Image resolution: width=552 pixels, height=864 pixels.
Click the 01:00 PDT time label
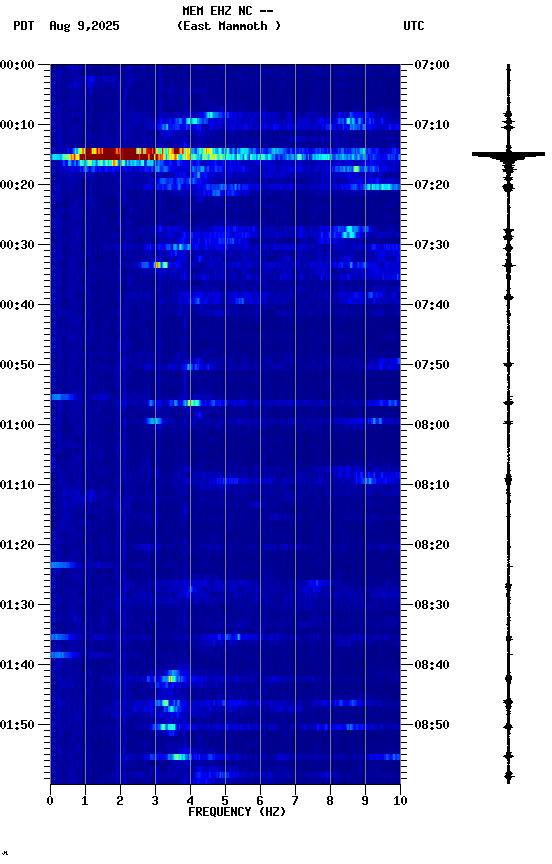pyautogui.click(x=17, y=425)
